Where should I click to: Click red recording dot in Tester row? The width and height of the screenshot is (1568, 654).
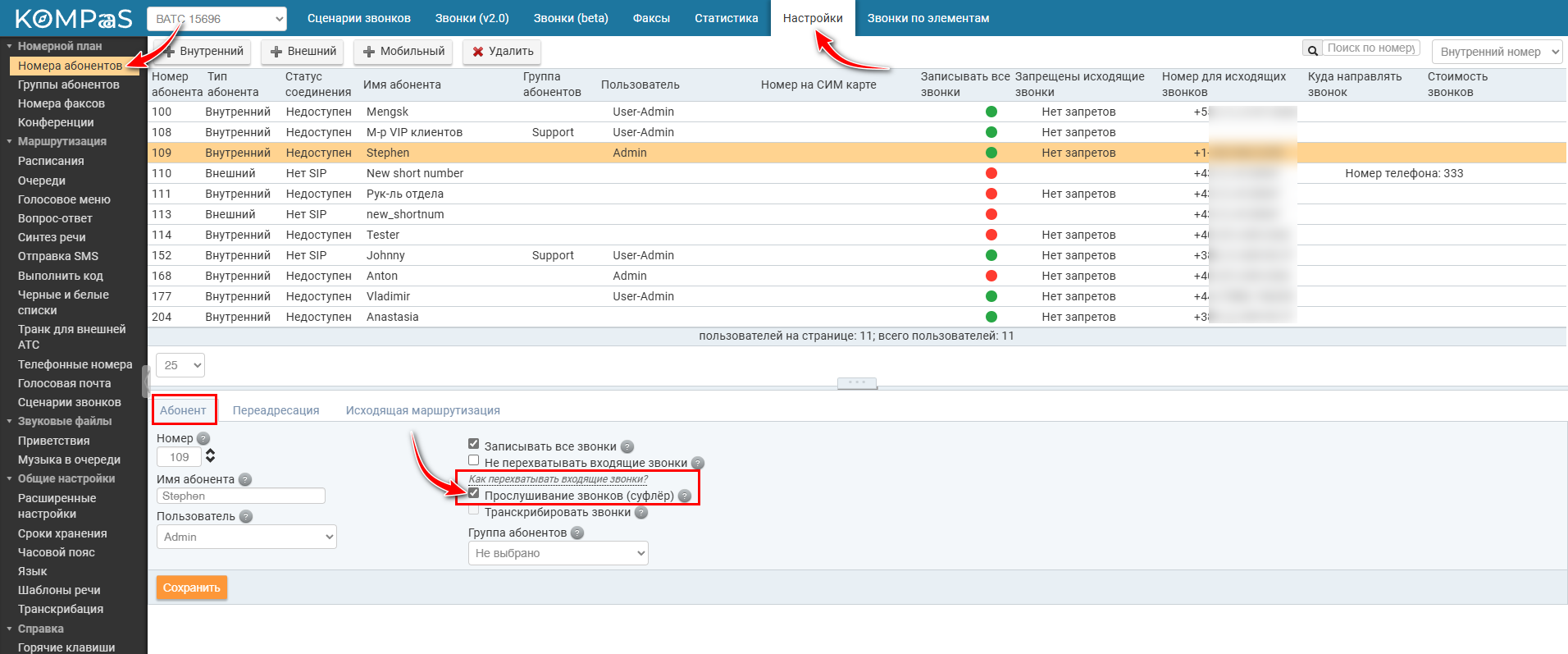[991, 235]
